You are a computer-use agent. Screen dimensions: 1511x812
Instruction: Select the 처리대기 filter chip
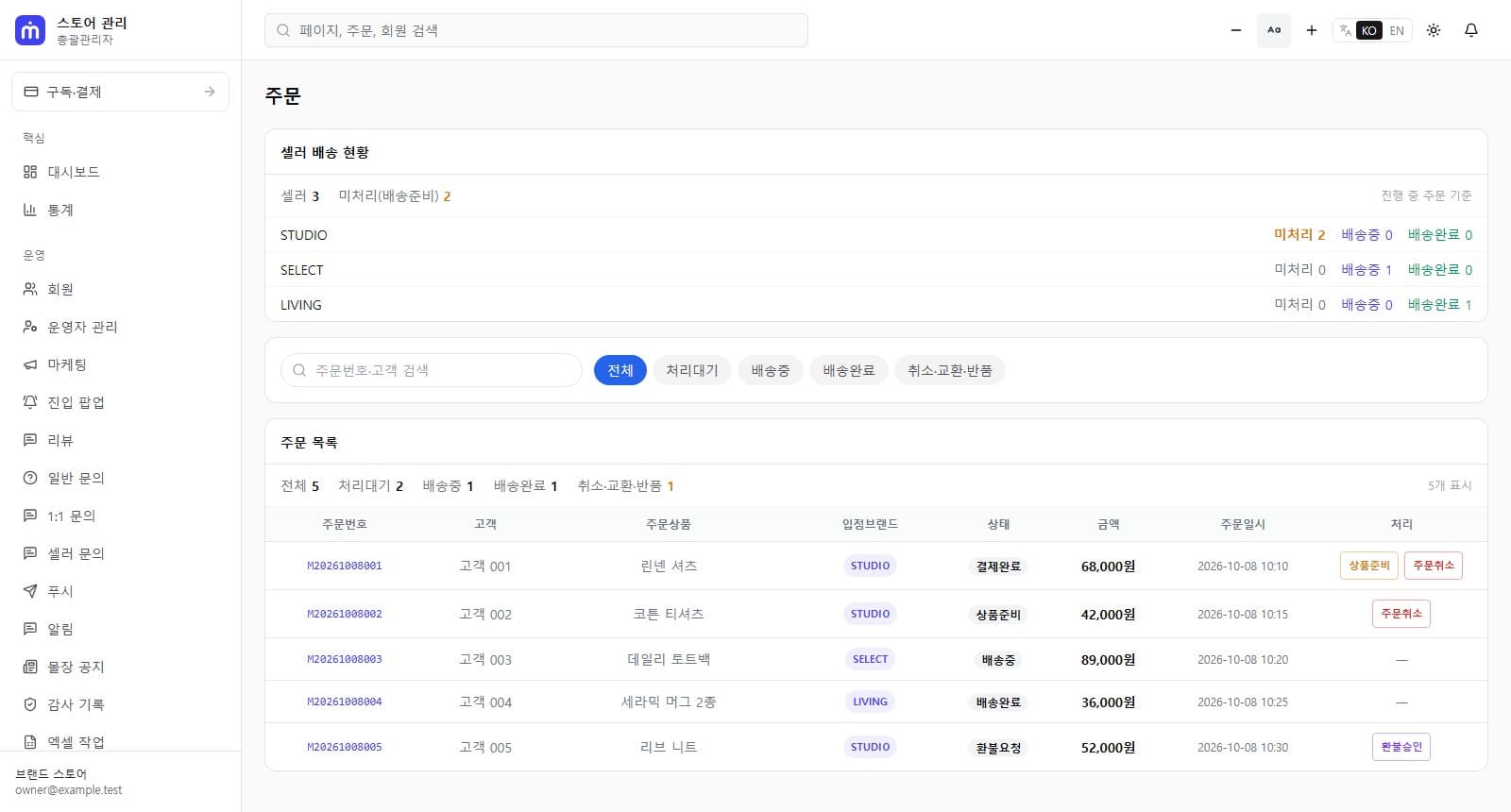[692, 370]
